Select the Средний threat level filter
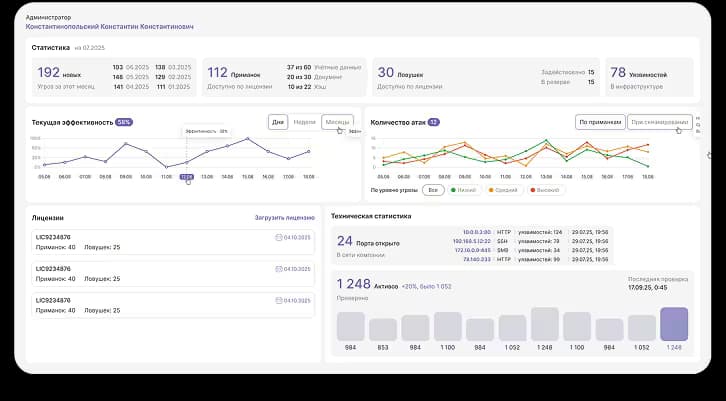The height and width of the screenshot is (401, 726). point(505,190)
